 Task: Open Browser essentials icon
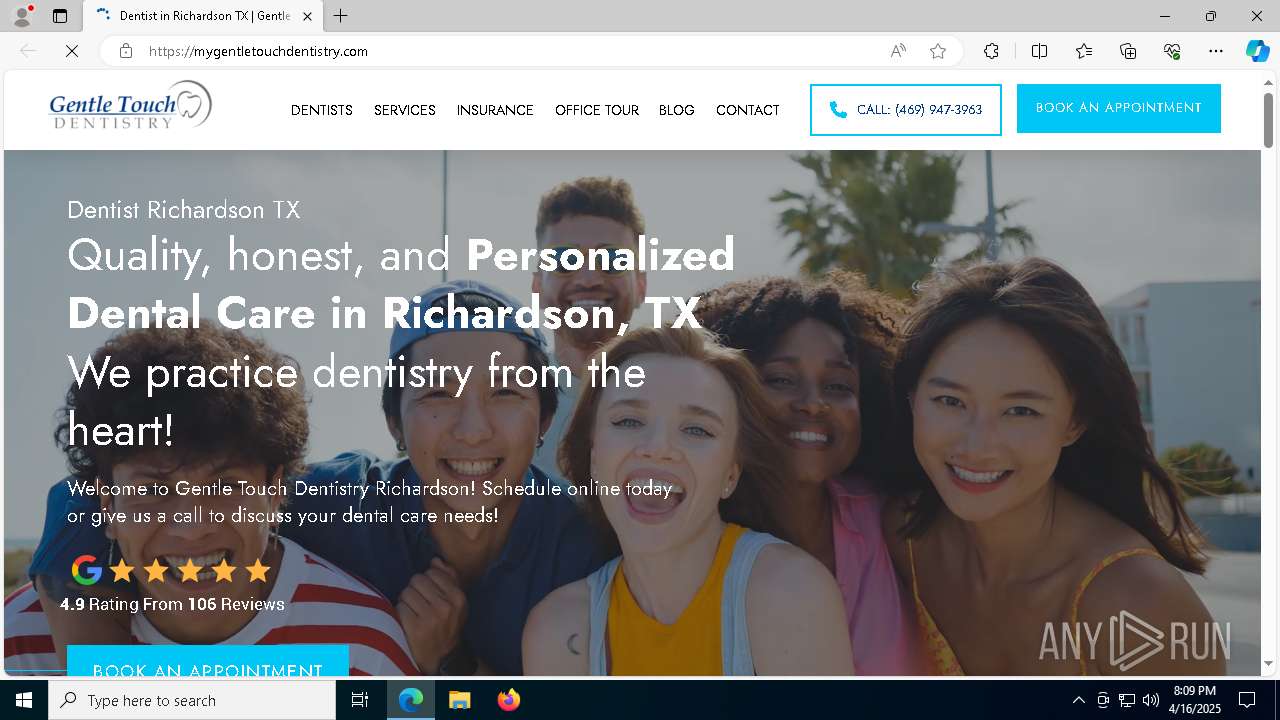tap(1172, 51)
